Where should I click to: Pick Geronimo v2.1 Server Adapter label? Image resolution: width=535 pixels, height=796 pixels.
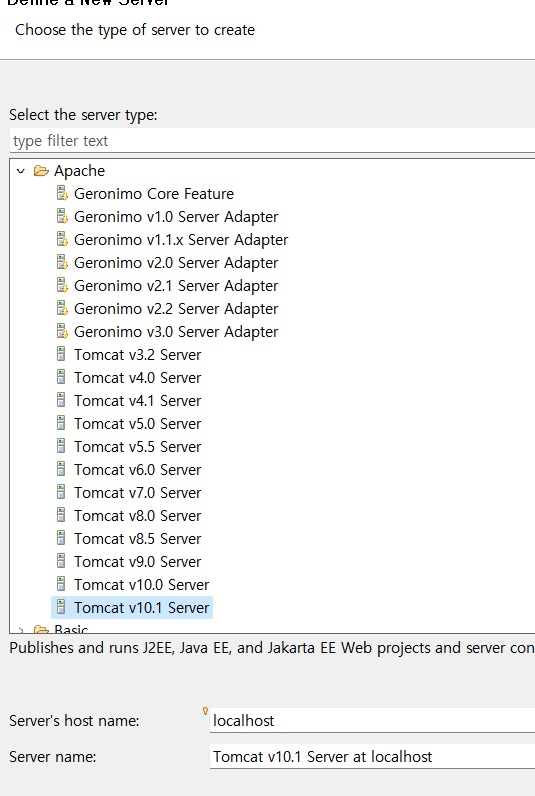176,286
